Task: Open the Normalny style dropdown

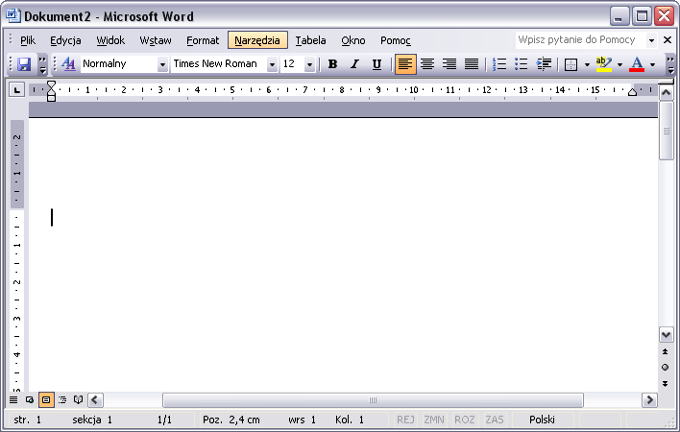Action: point(162,65)
